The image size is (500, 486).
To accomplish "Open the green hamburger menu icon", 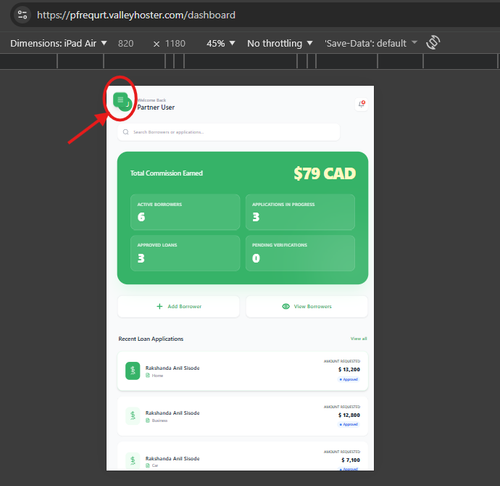I will click(x=120, y=100).
